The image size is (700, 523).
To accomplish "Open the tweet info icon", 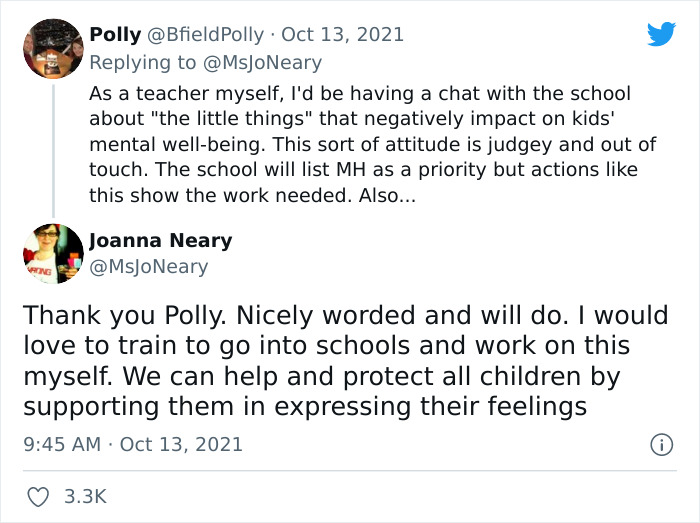I will [x=660, y=444].
